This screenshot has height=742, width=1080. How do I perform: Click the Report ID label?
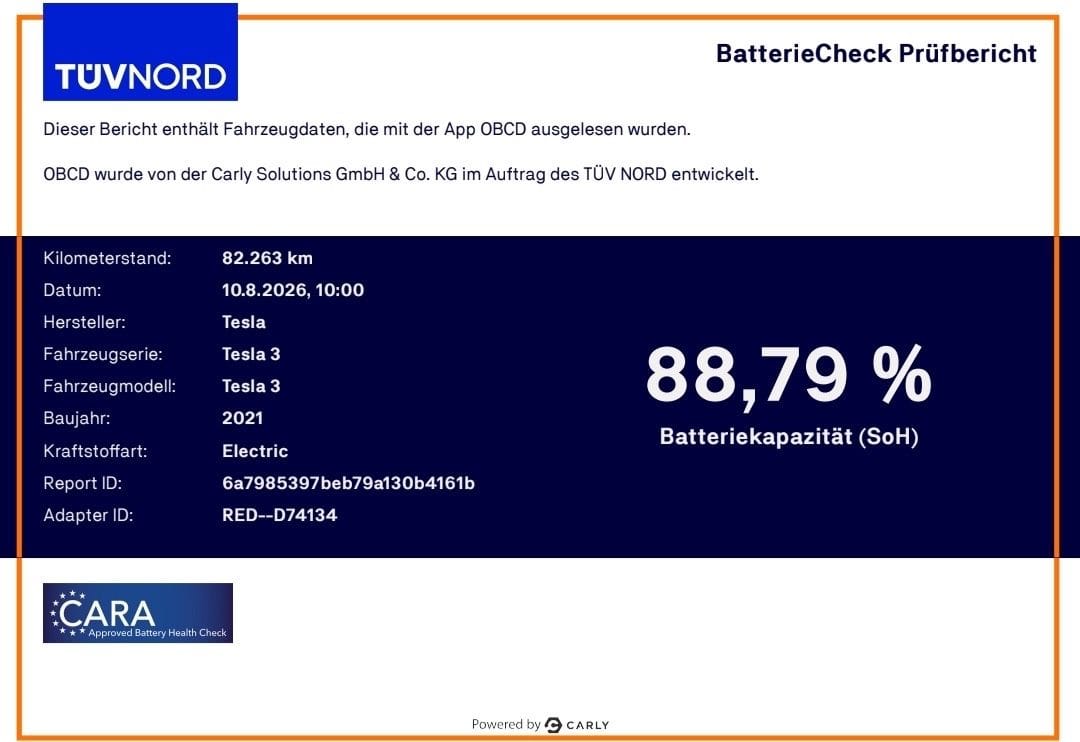tap(82, 484)
